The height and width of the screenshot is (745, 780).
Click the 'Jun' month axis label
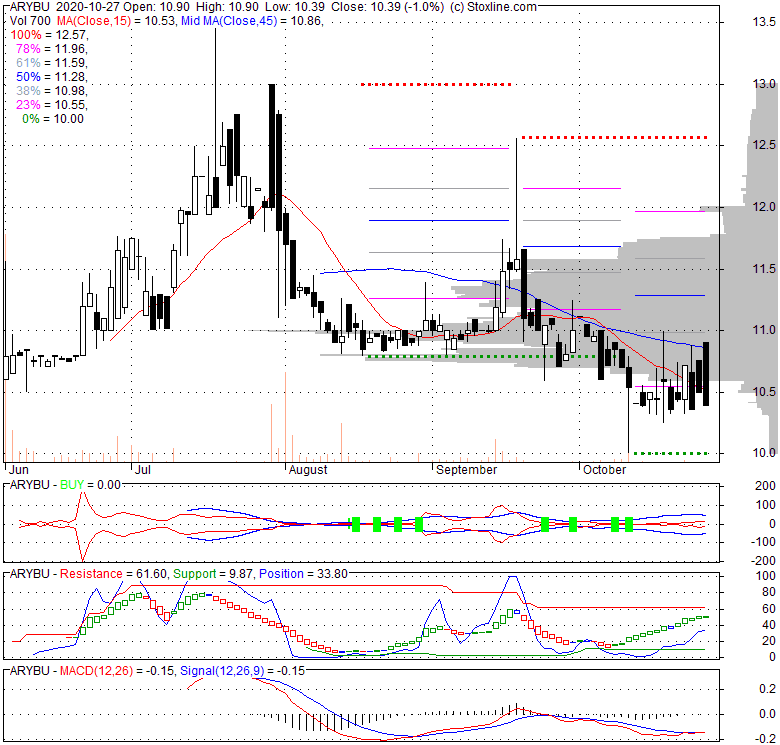pos(19,469)
